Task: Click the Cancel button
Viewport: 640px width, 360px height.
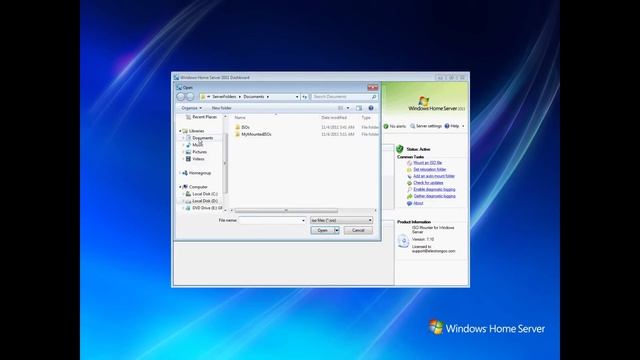Action: (358, 231)
